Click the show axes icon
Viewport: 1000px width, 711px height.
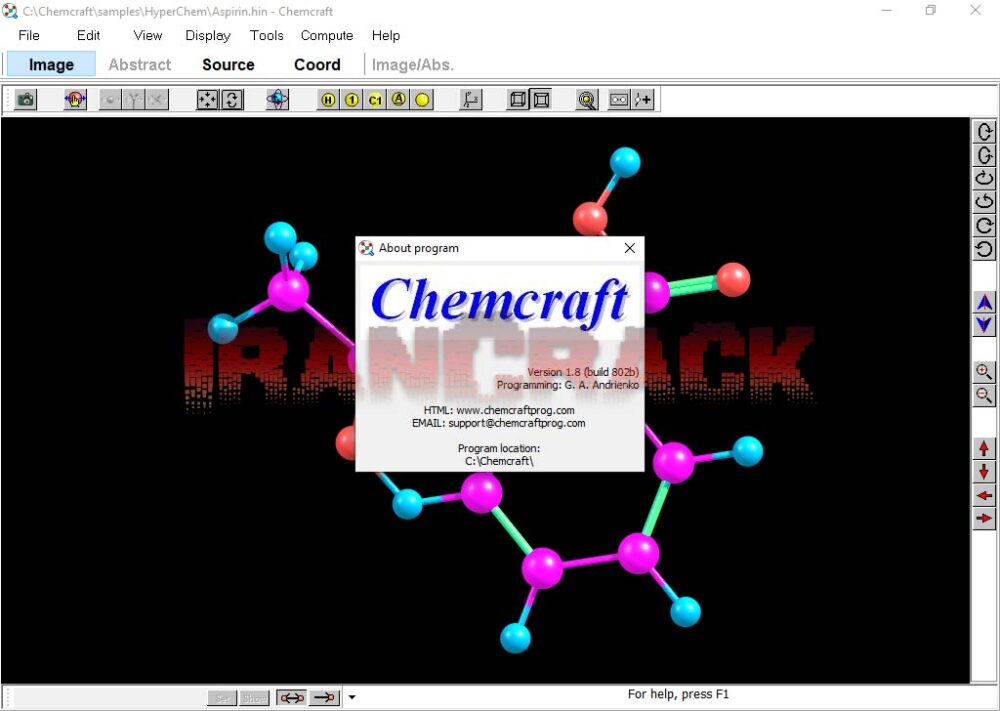[x=470, y=100]
